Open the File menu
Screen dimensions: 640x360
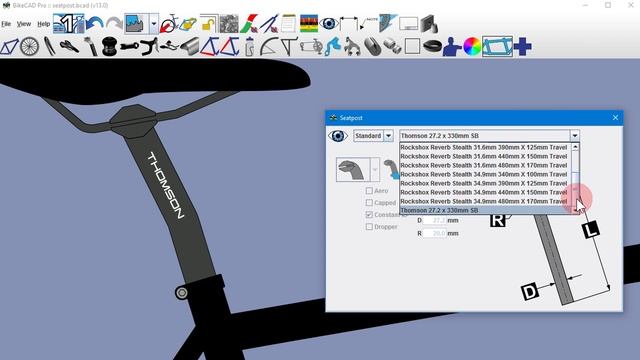click(x=6, y=24)
